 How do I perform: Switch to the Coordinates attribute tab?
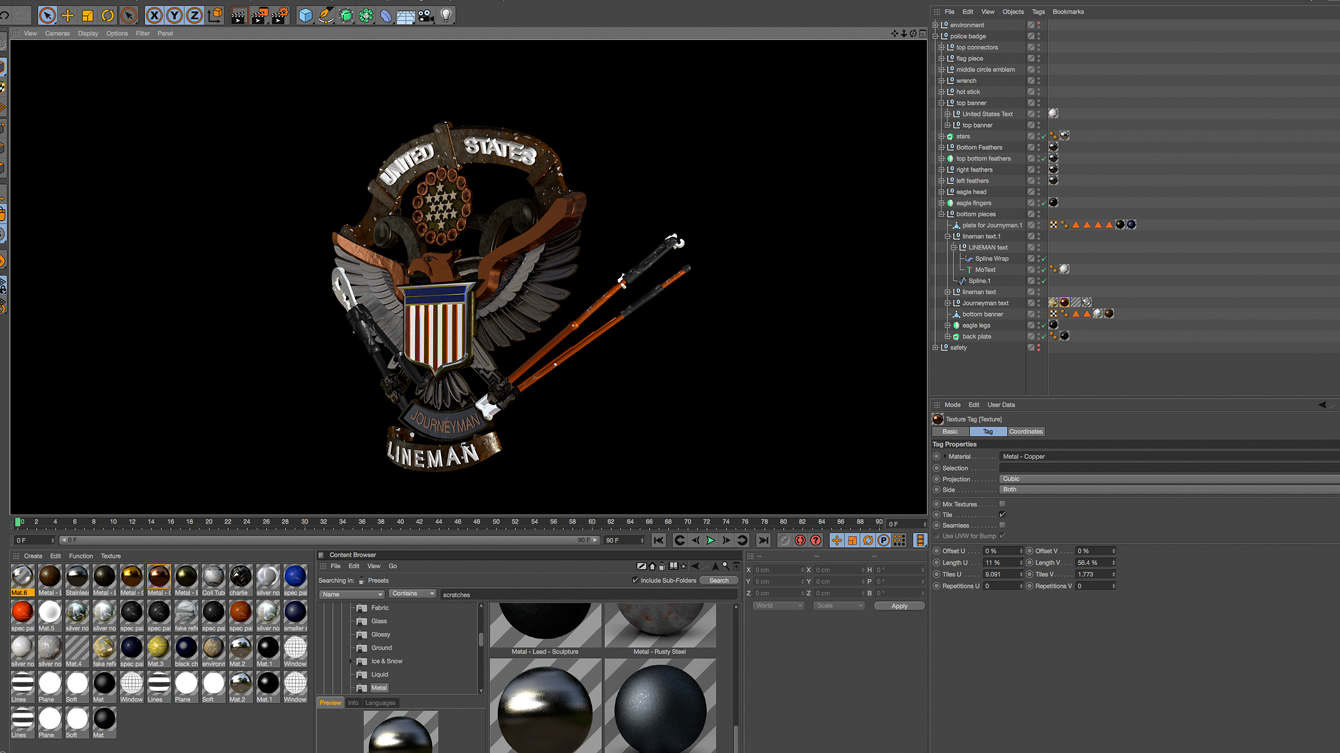coord(1025,431)
